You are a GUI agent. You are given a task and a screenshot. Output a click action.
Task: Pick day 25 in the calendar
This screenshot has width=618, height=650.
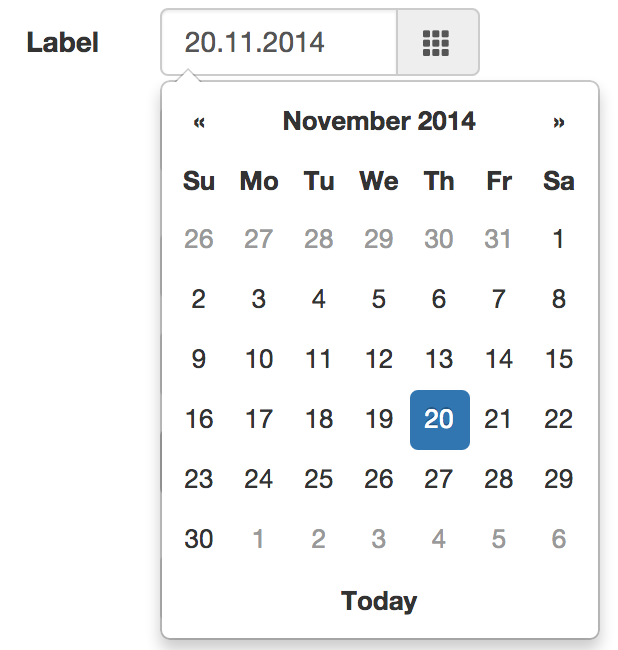[x=319, y=479]
